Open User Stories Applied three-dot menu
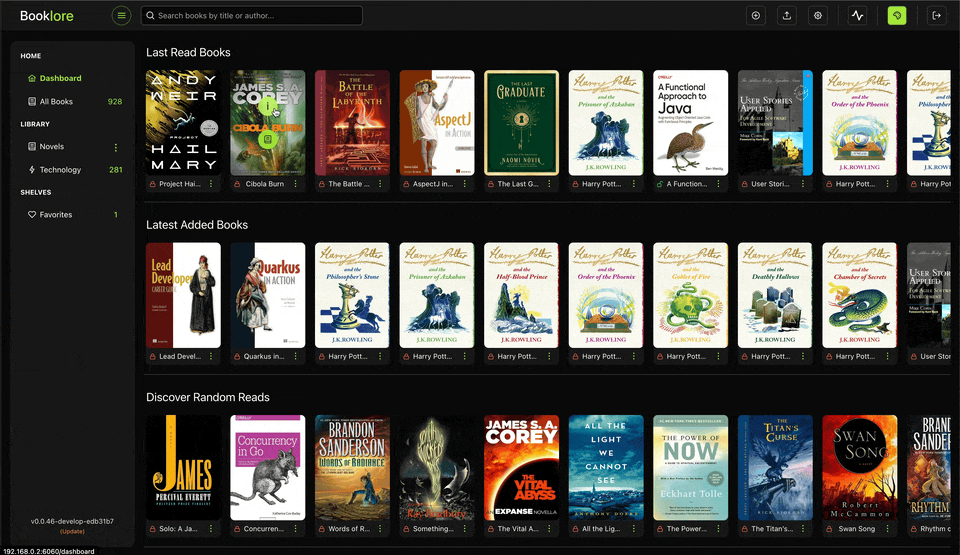Viewport: 960px width, 555px height. coord(803,184)
